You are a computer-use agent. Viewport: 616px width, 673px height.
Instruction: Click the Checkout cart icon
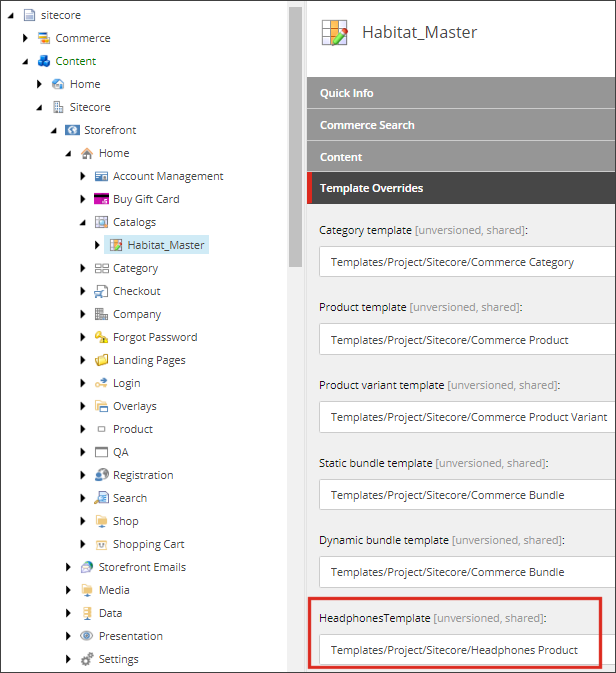coord(101,291)
